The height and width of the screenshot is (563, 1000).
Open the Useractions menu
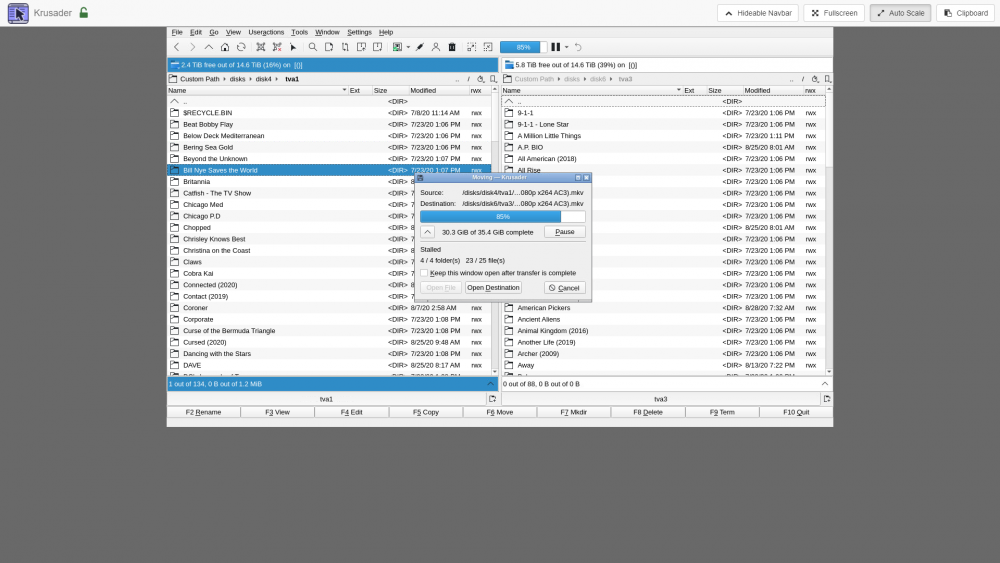tap(266, 32)
